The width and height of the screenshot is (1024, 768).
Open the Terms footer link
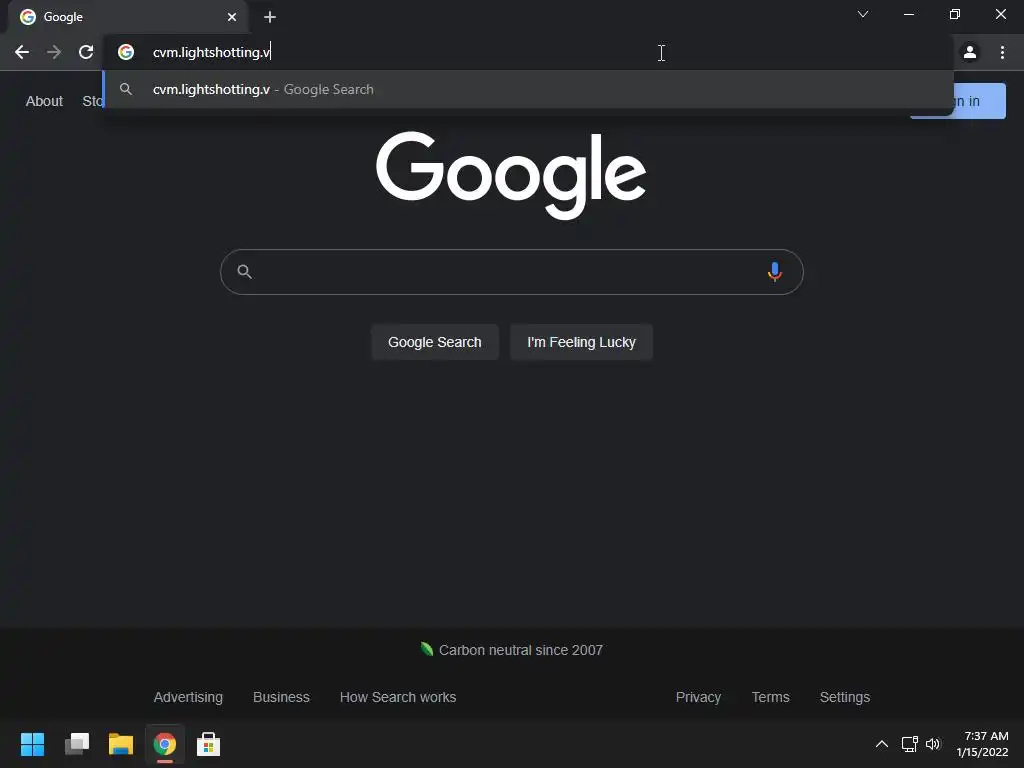pos(771,697)
